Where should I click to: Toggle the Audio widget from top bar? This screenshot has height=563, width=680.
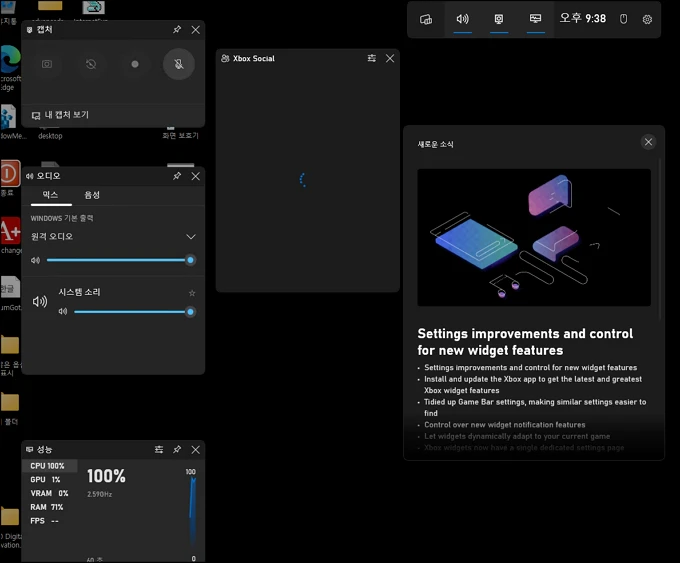pyautogui.click(x=463, y=19)
